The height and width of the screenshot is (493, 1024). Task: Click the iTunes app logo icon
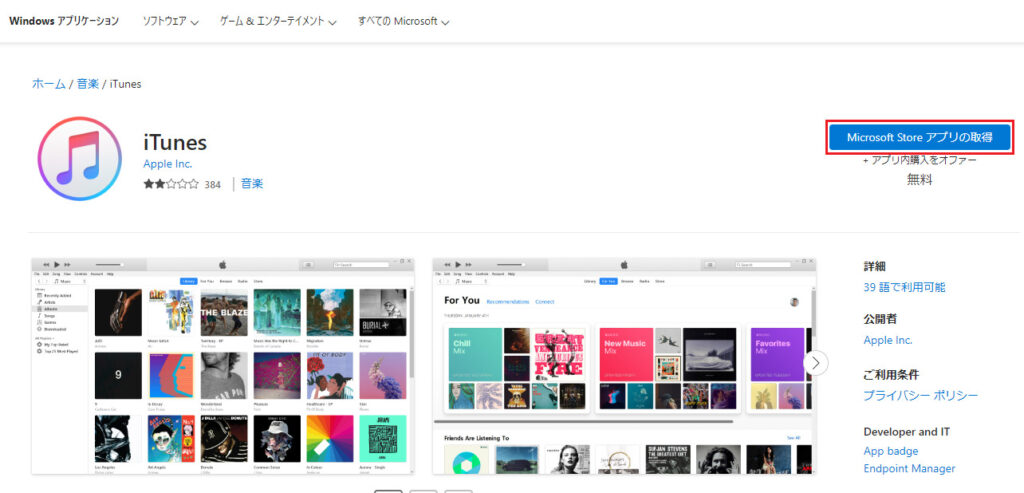pyautogui.click(x=80, y=159)
